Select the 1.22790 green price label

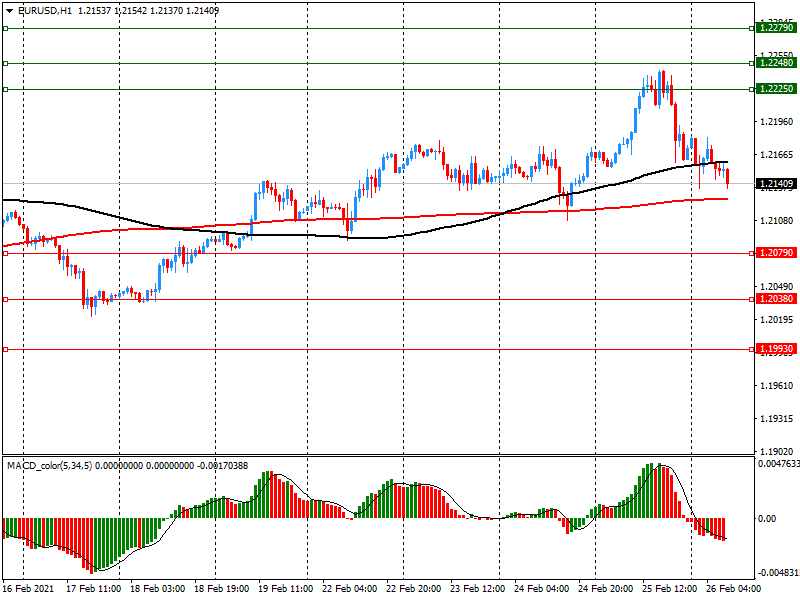click(x=776, y=29)
